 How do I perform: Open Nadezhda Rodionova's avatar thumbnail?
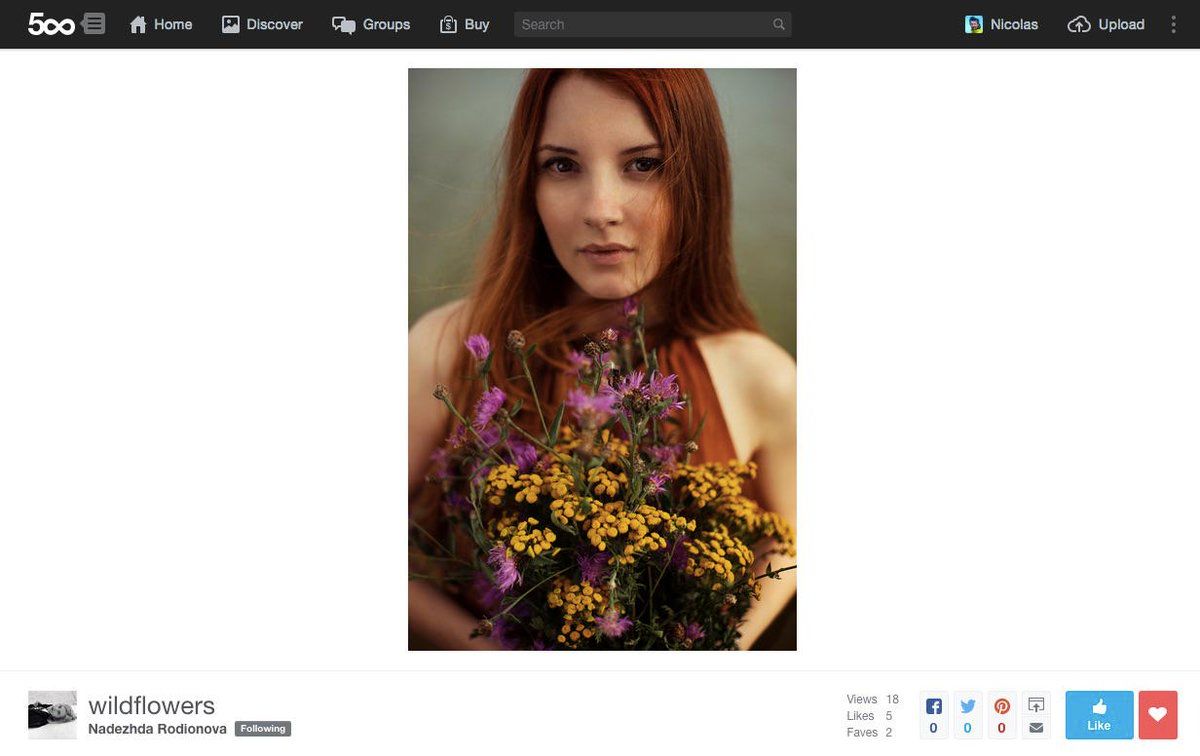tap(52, 714)
